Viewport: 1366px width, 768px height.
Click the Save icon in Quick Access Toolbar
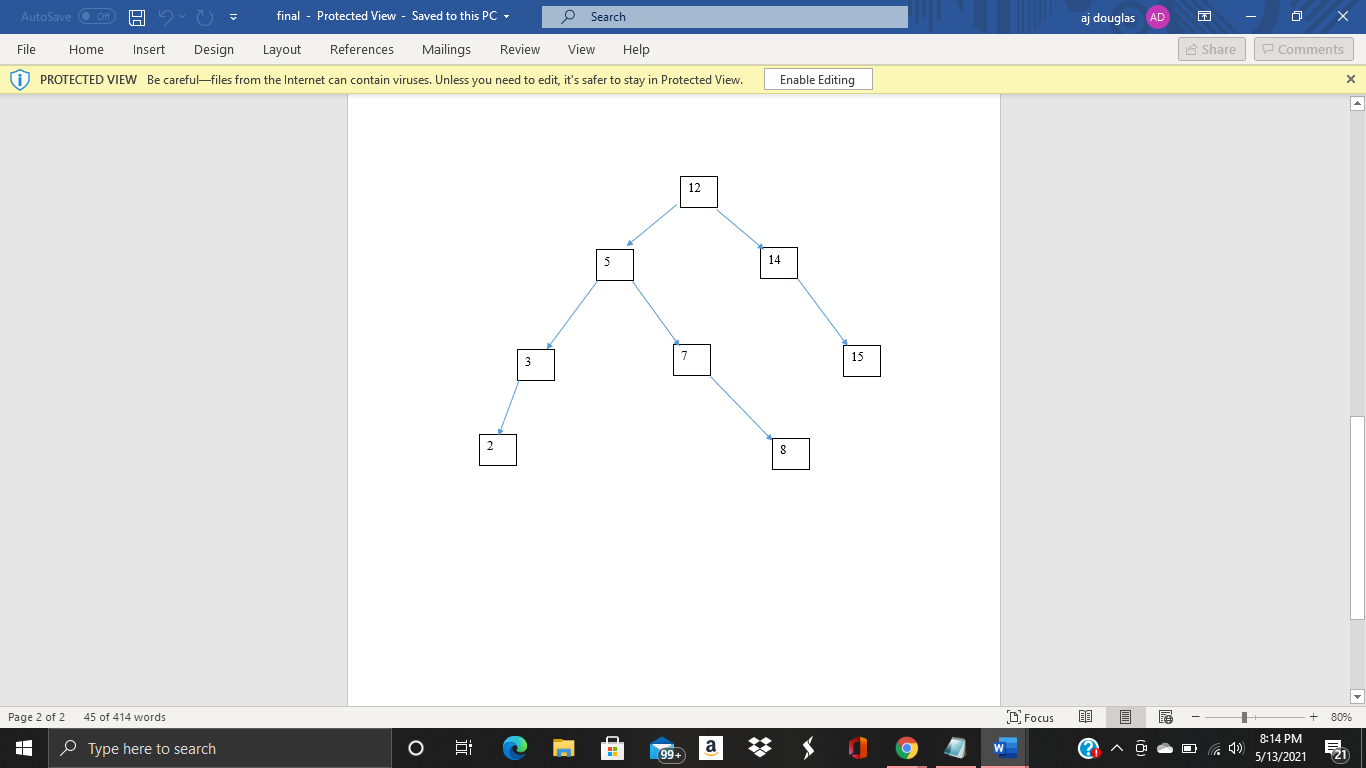(135, 16)
